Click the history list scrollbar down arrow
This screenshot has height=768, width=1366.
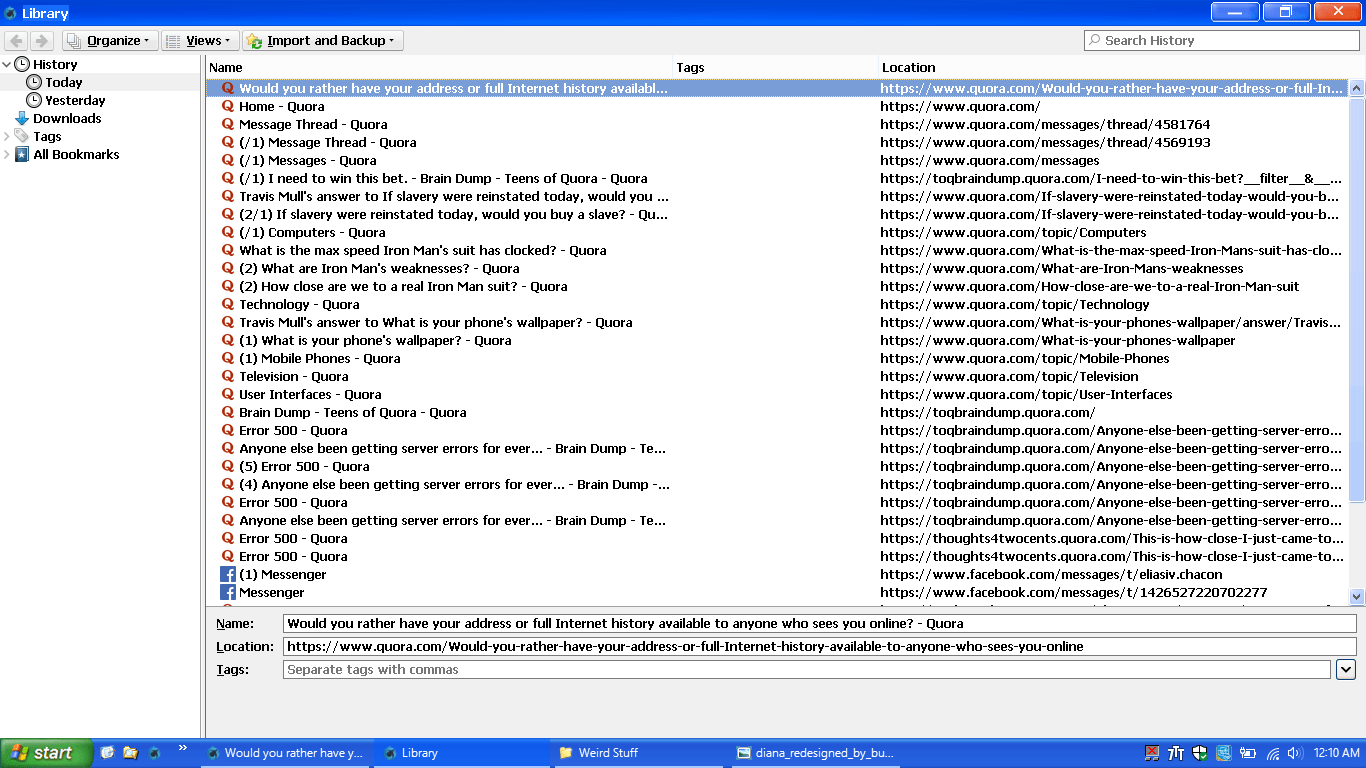tap(1357, 597)
